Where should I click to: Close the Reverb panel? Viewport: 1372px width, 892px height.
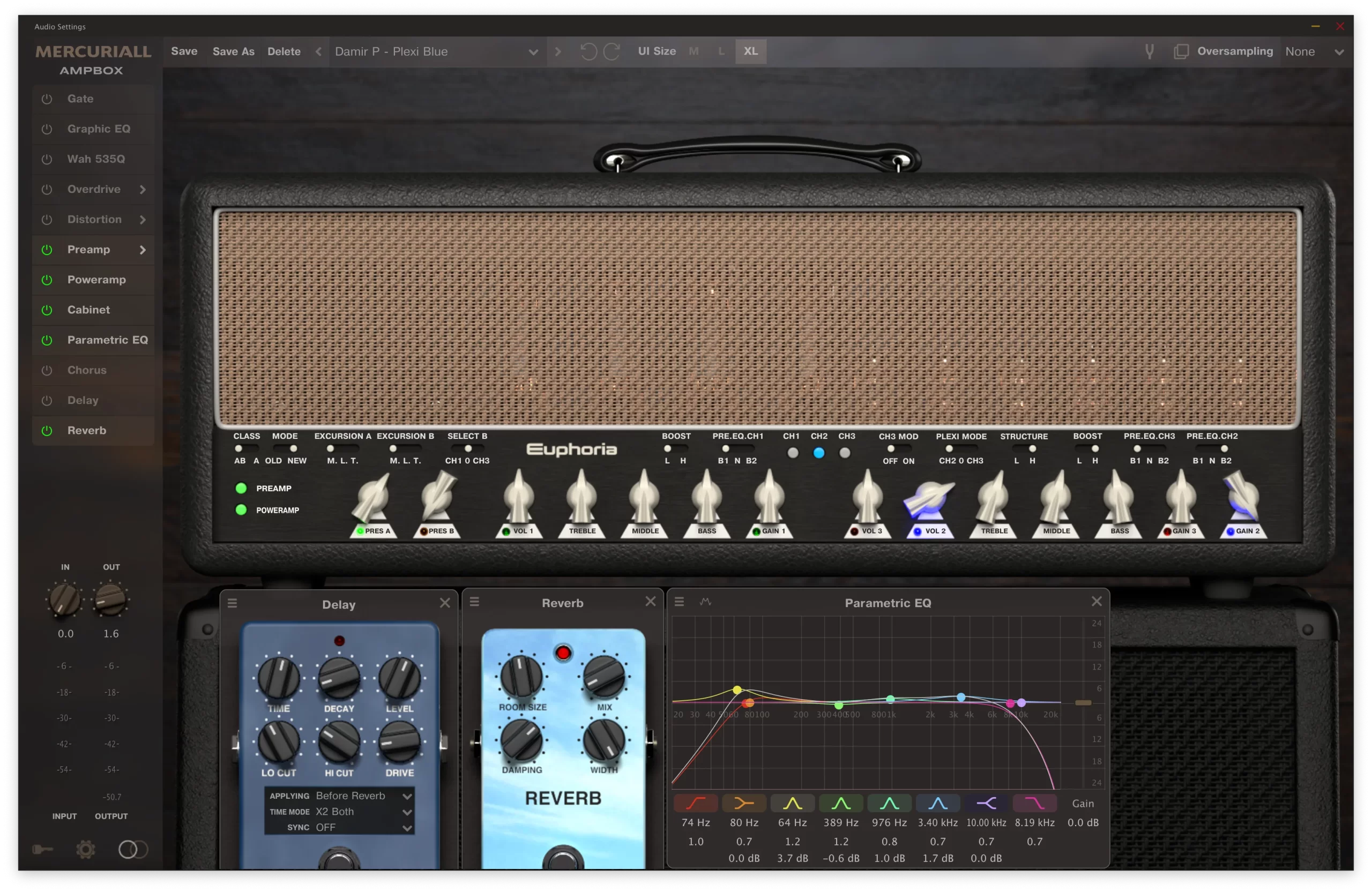651,602
